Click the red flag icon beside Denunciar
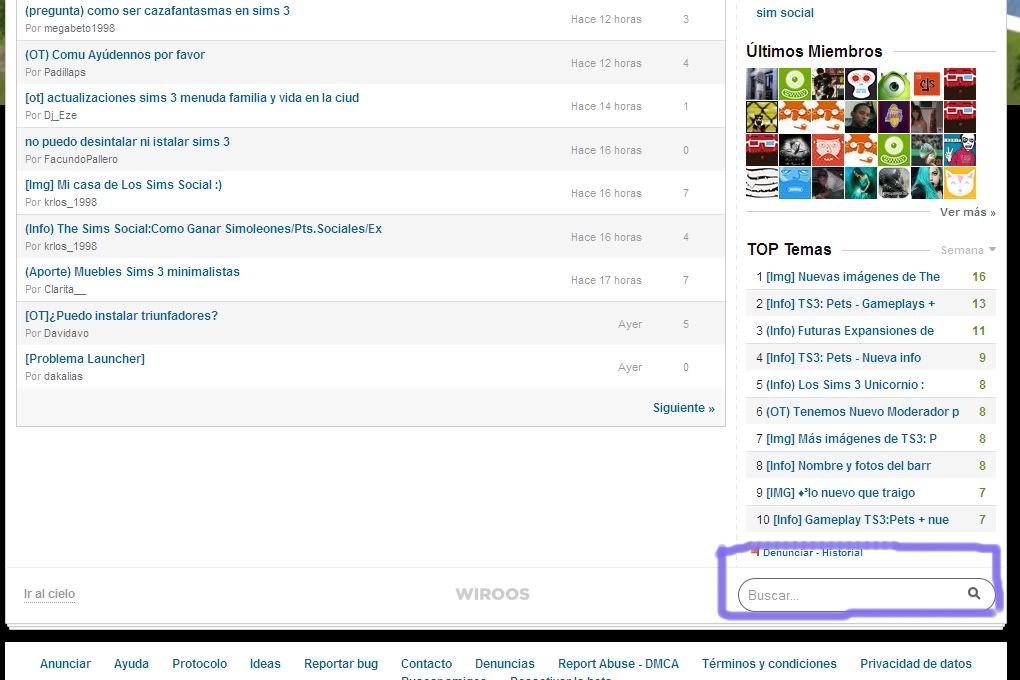Screen dimensions: 1020x680 [x=755, y=552]
